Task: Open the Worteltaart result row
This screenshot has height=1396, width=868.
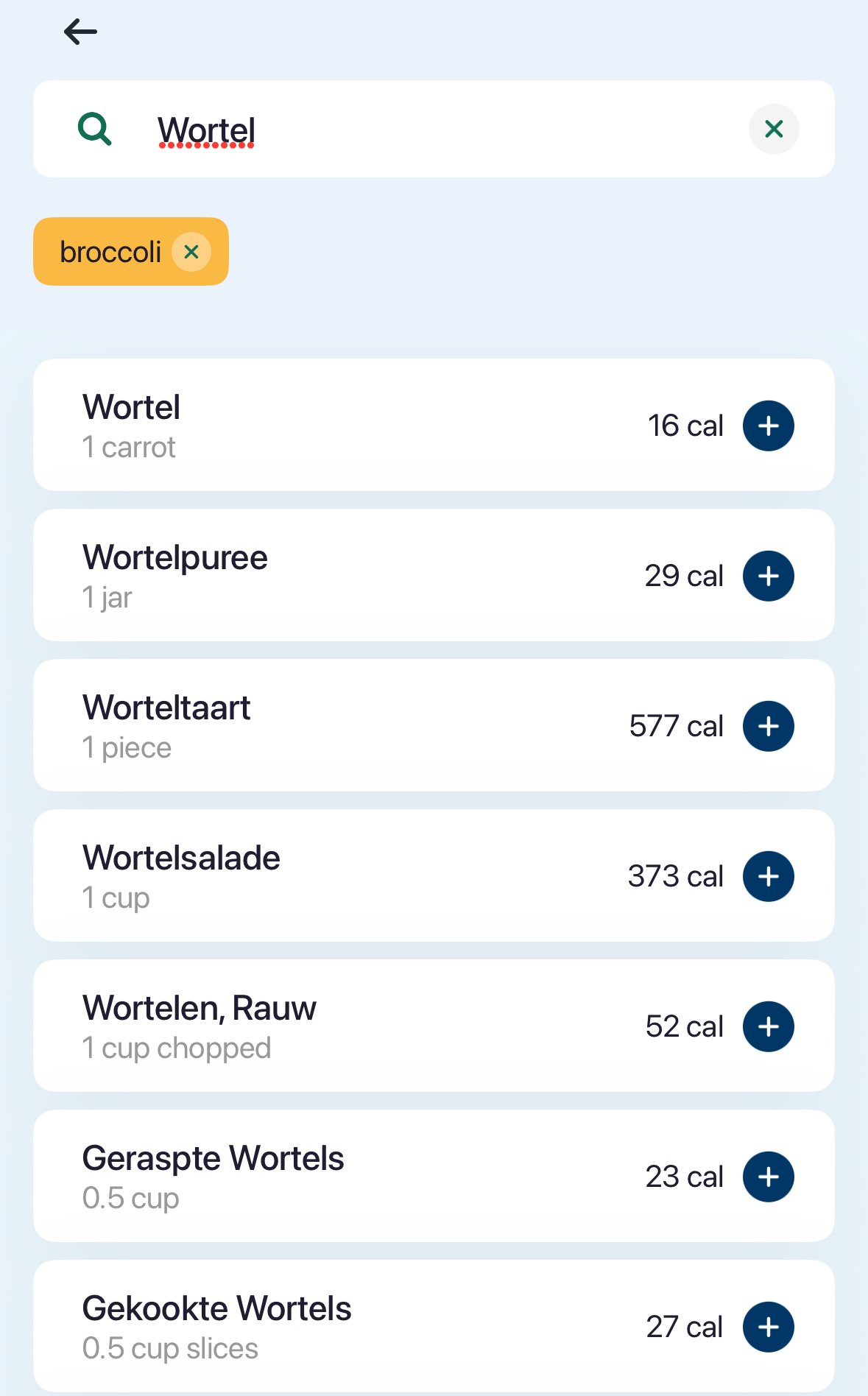Action: 331,726
